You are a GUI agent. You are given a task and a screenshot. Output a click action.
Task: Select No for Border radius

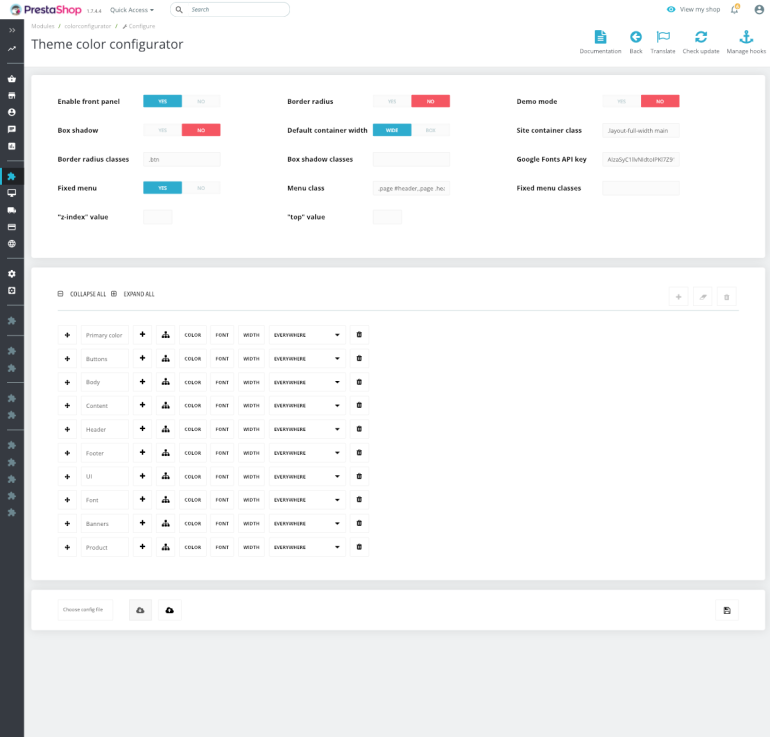coord(430,101)
